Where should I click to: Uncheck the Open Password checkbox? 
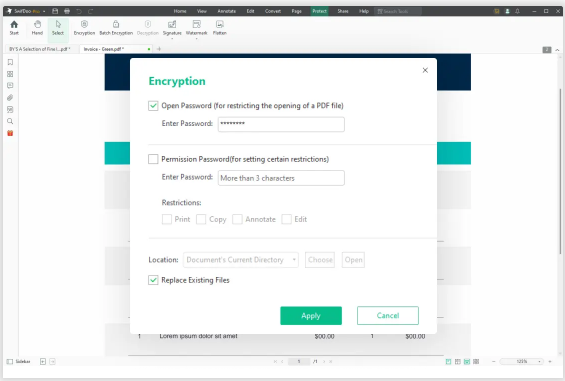[153, 106]
